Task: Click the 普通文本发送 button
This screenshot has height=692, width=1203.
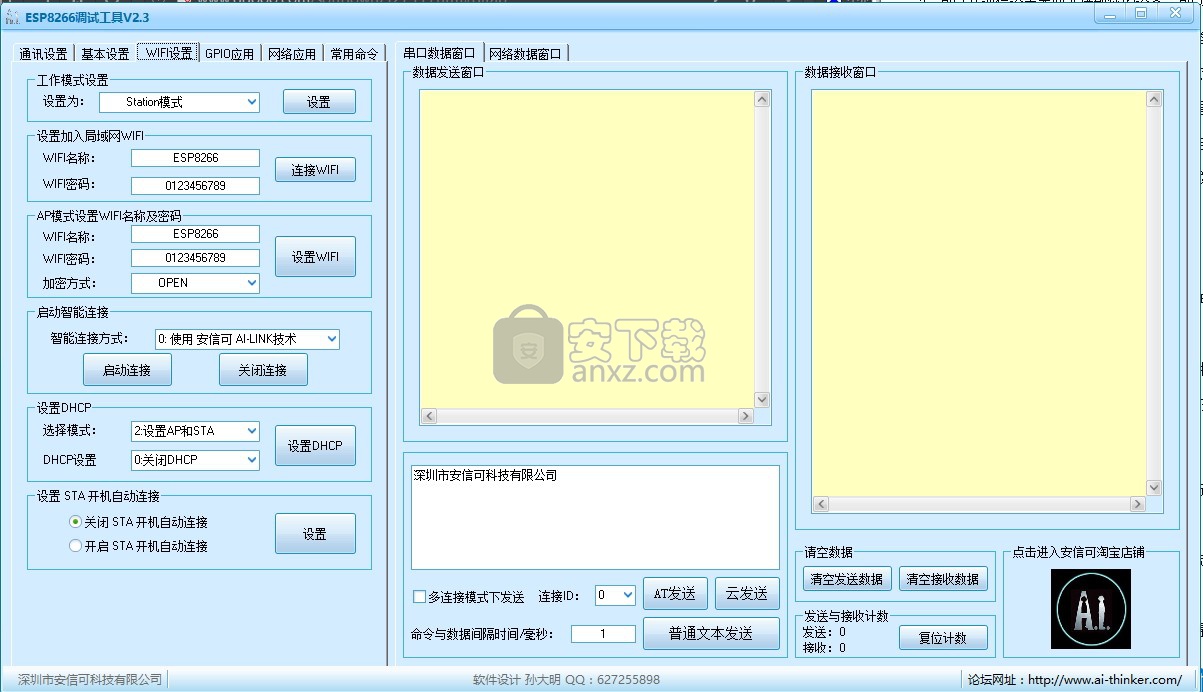Action: coord(711,634)
